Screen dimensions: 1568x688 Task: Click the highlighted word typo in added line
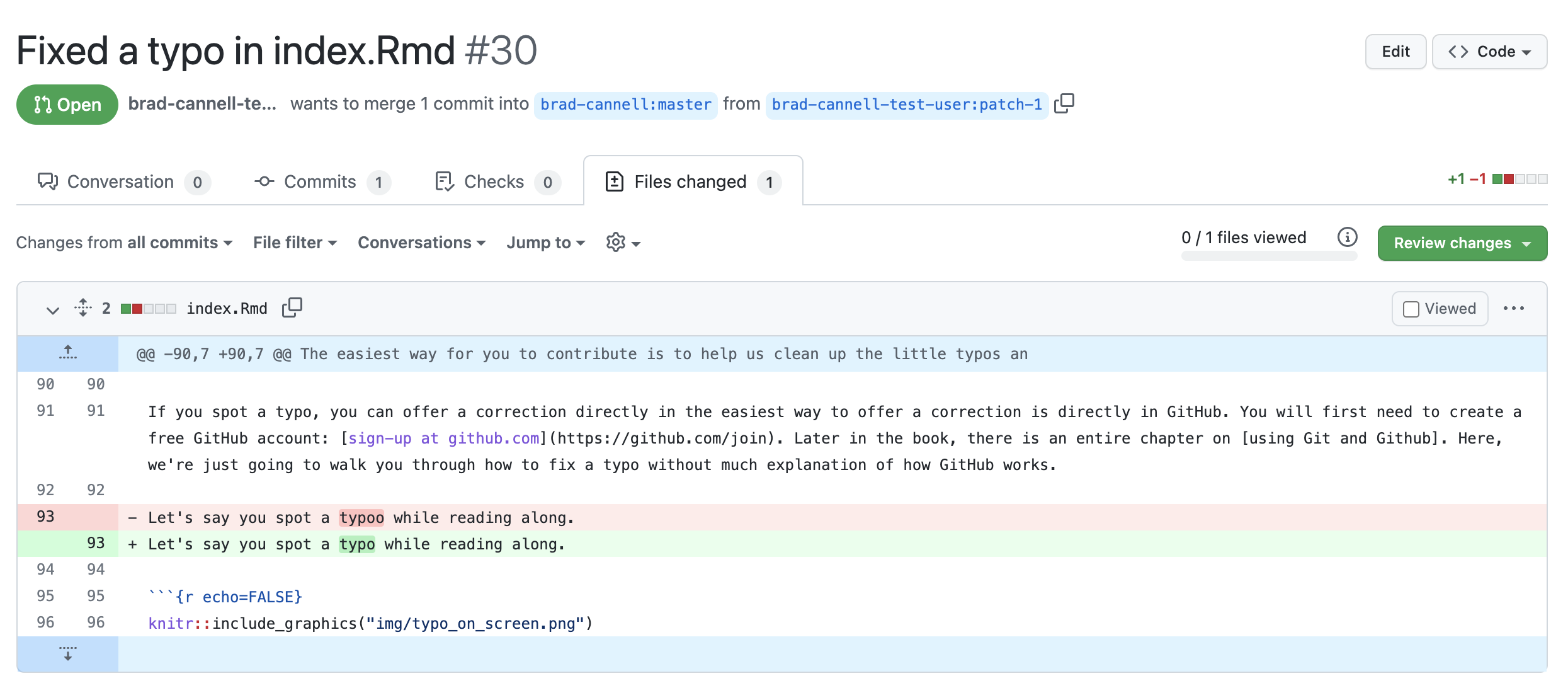point(357,544)
